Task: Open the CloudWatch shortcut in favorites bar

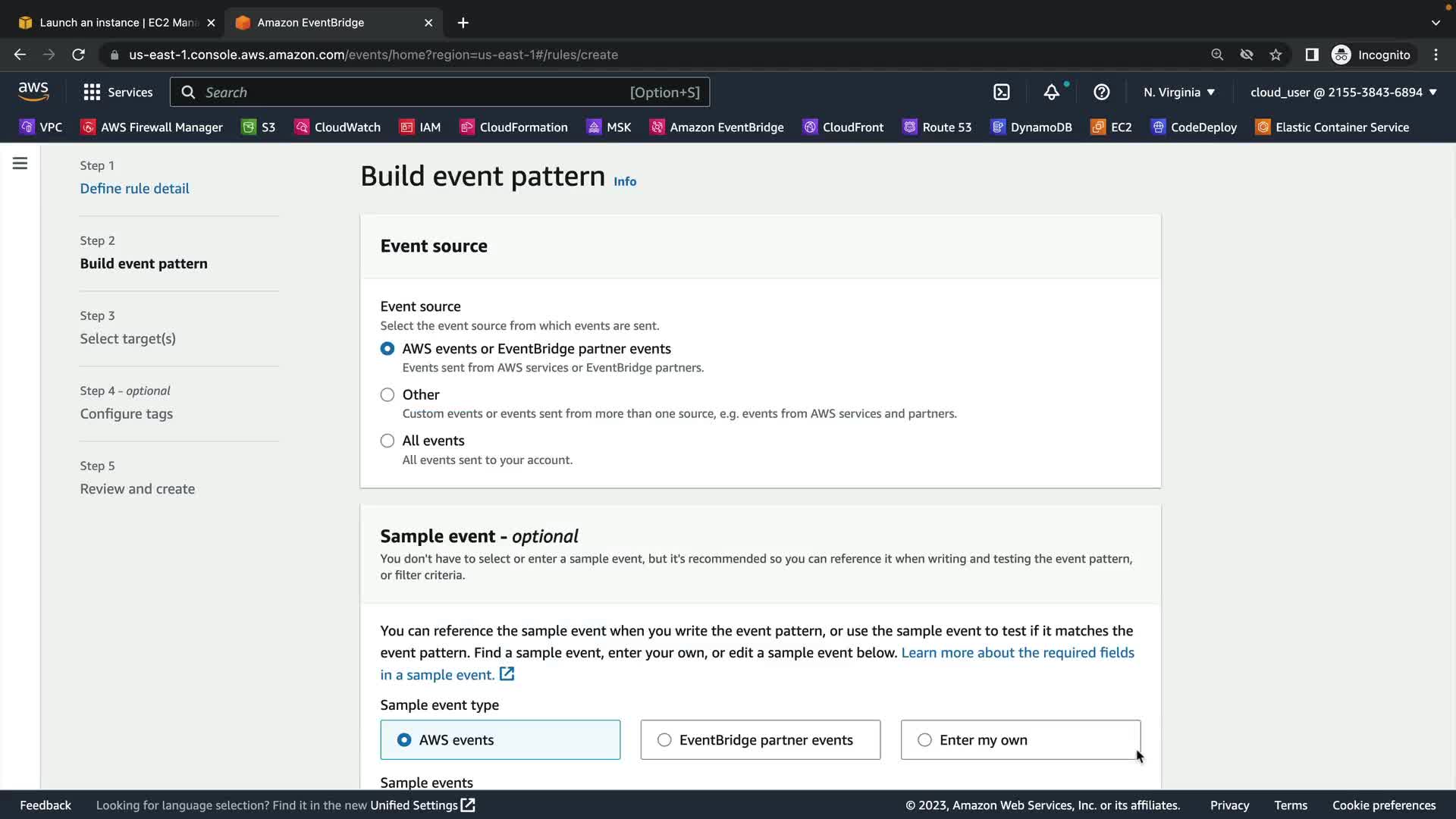Action: point(337,127)
